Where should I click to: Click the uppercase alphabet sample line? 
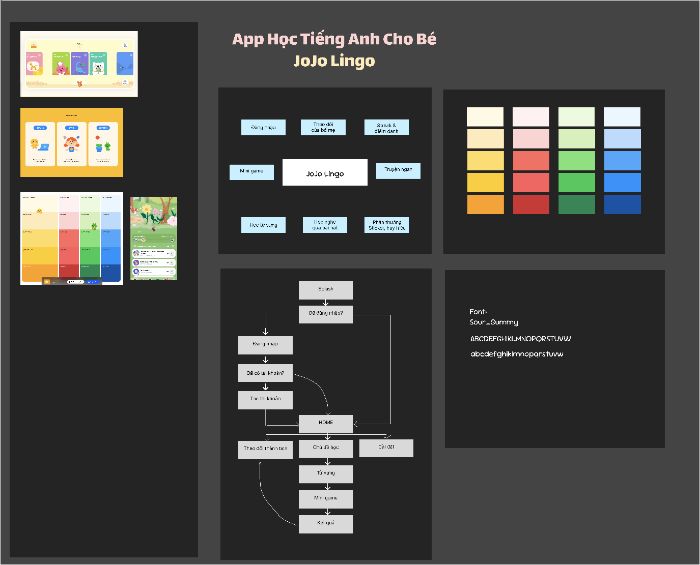tap(521, 339)
